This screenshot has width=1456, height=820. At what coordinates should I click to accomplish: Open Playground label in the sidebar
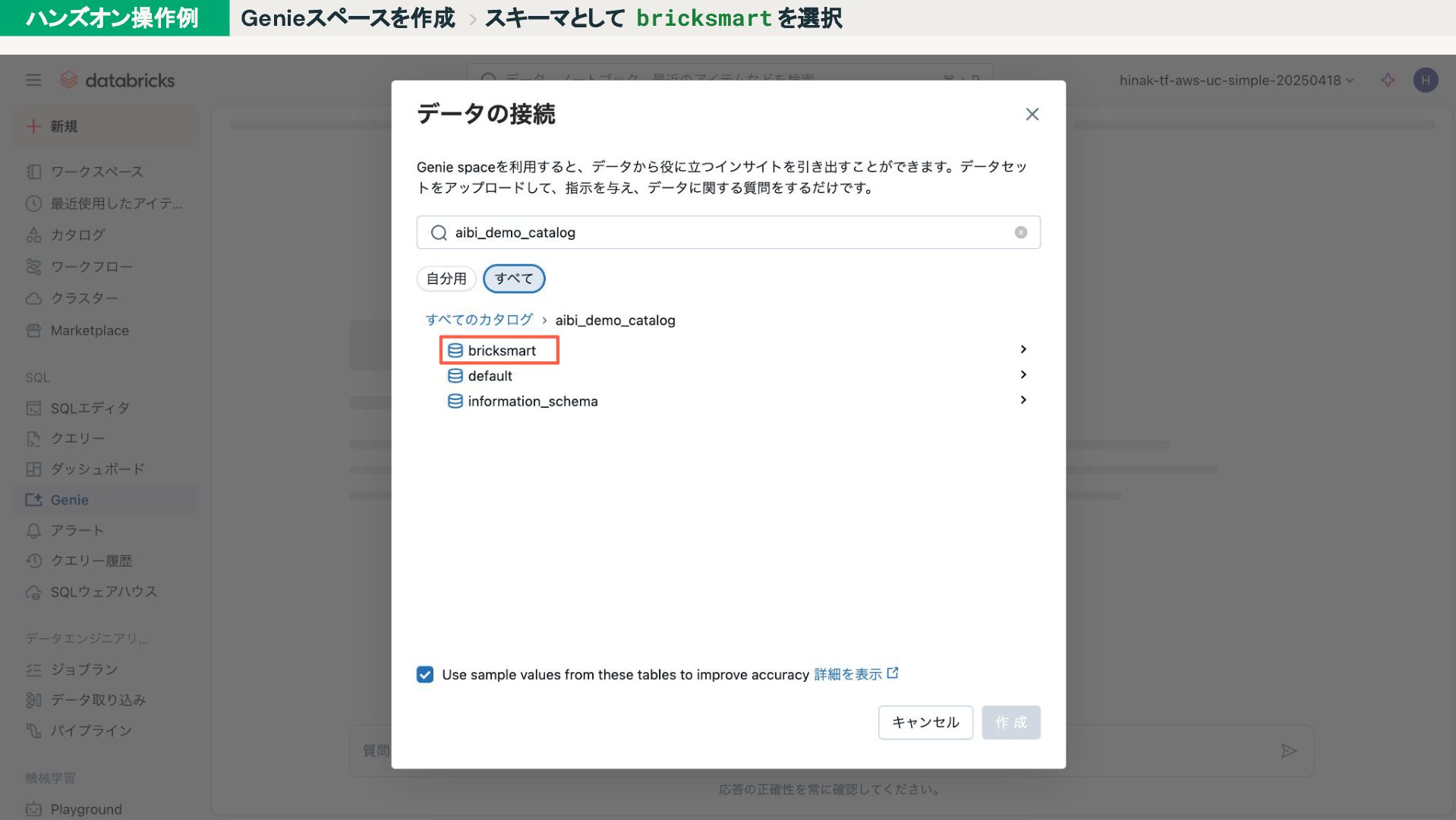click(x=86, y=809)
